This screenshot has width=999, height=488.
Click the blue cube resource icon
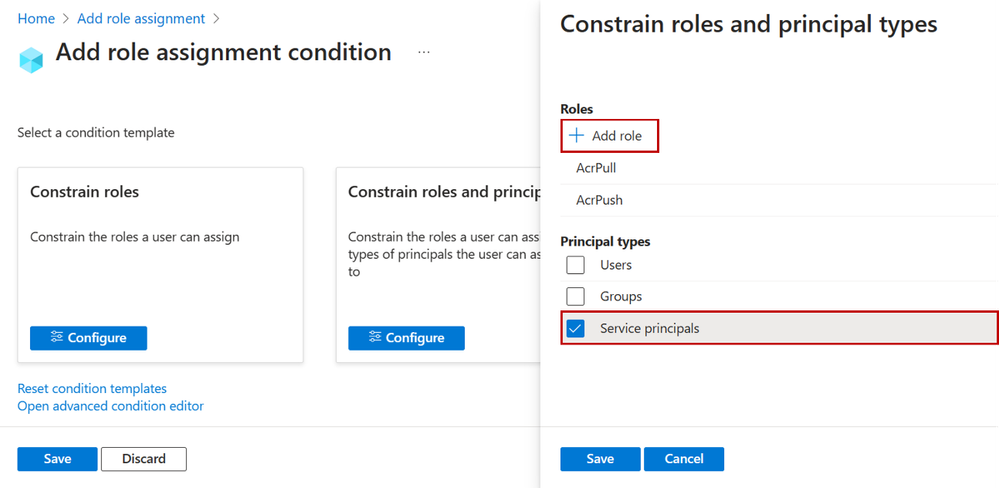pyautogui.click(x=31, y=59)
